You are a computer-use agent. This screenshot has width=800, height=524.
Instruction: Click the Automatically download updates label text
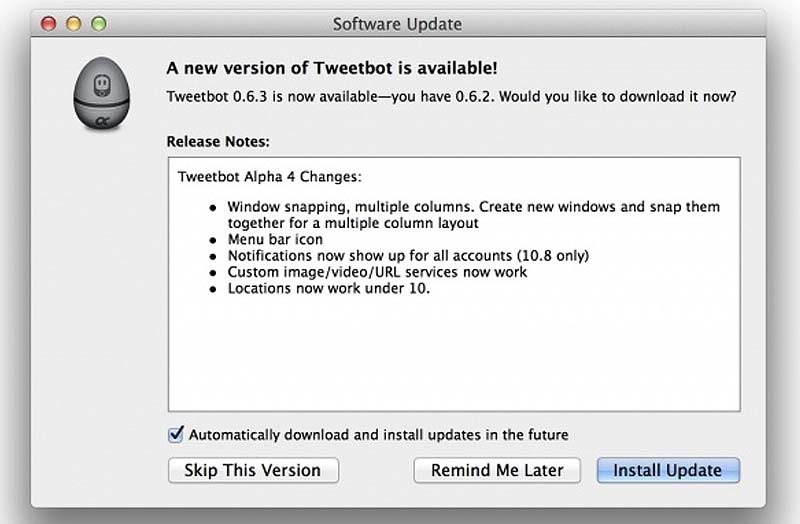pyautogui.click(x=378, y=435)
